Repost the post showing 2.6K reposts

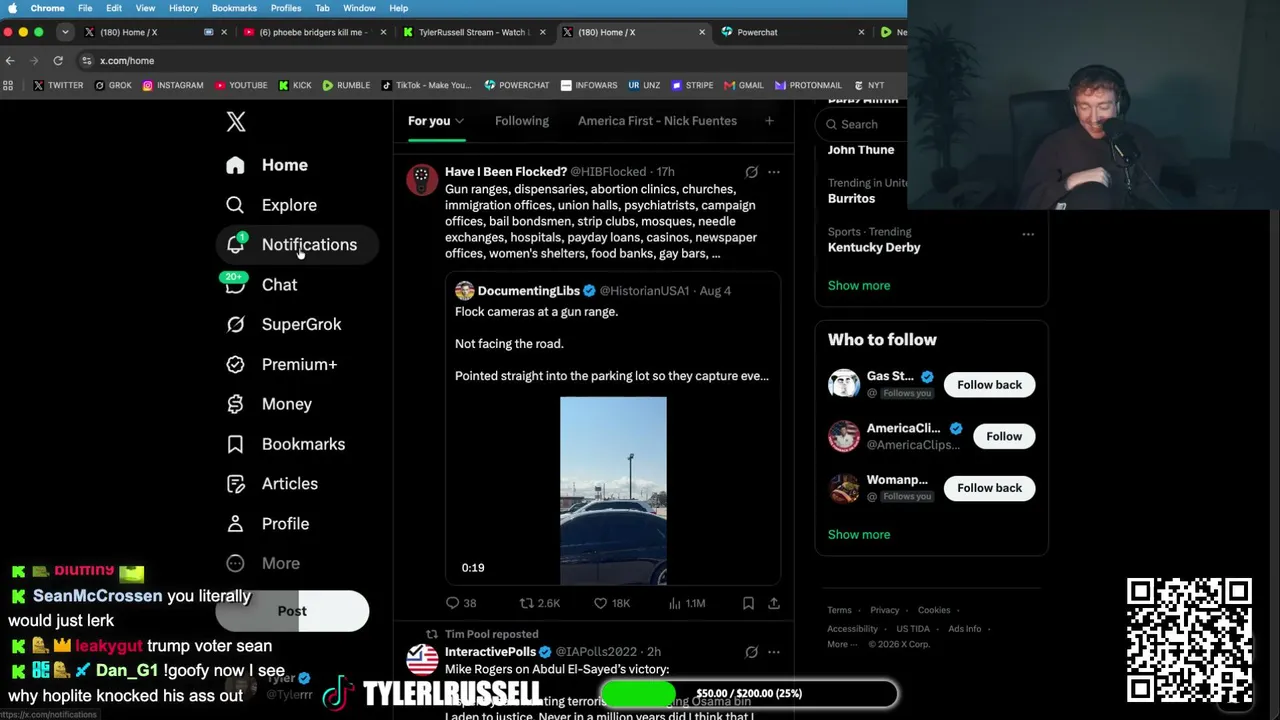click(x=540, y=603)
